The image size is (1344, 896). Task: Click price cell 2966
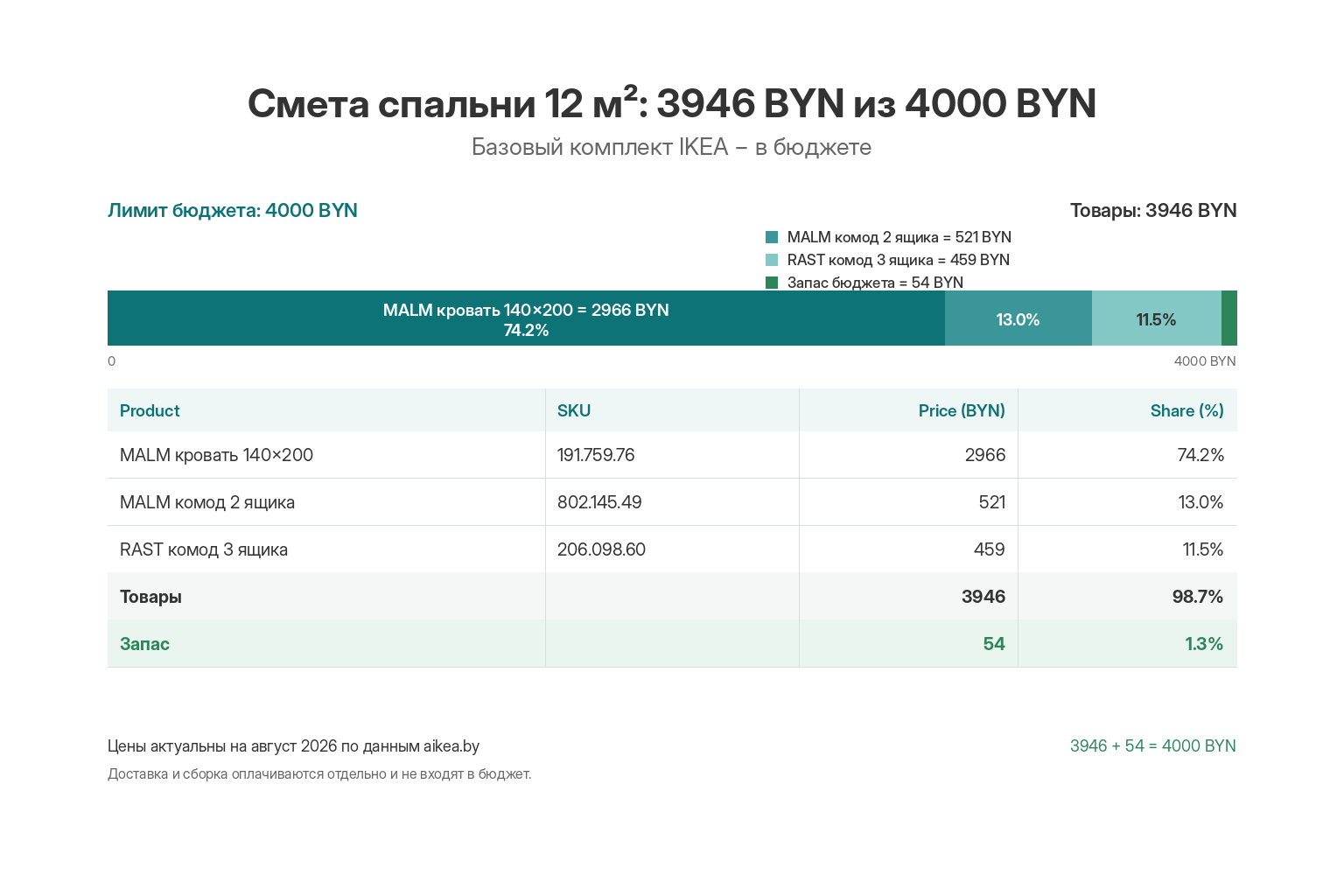pyautogui.click(x=908, y=455)
